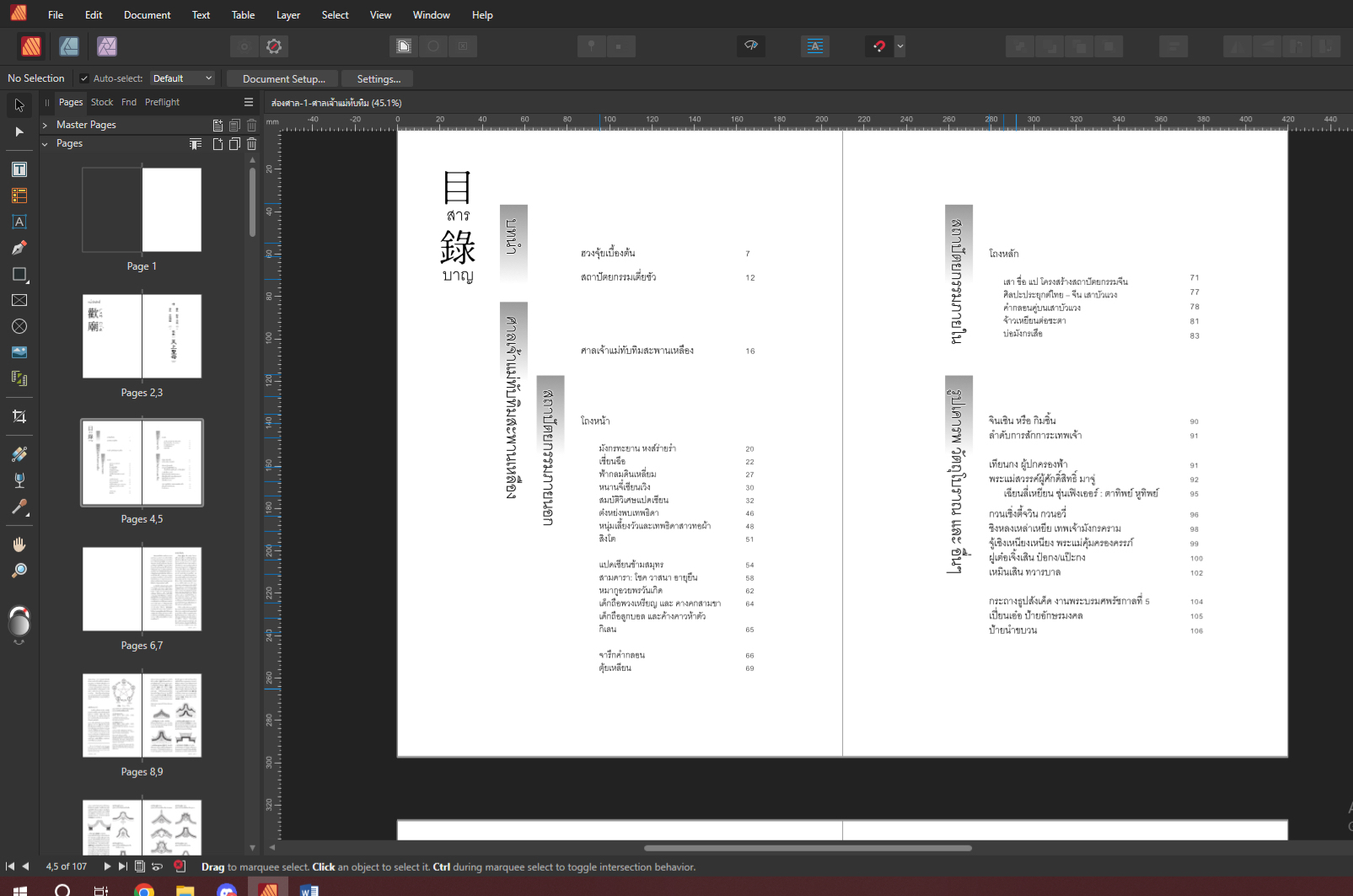This screenshot has height=896, width=1353.
Task: Open snapping options dropdown arrow
Action: click(x=900, y=46)
